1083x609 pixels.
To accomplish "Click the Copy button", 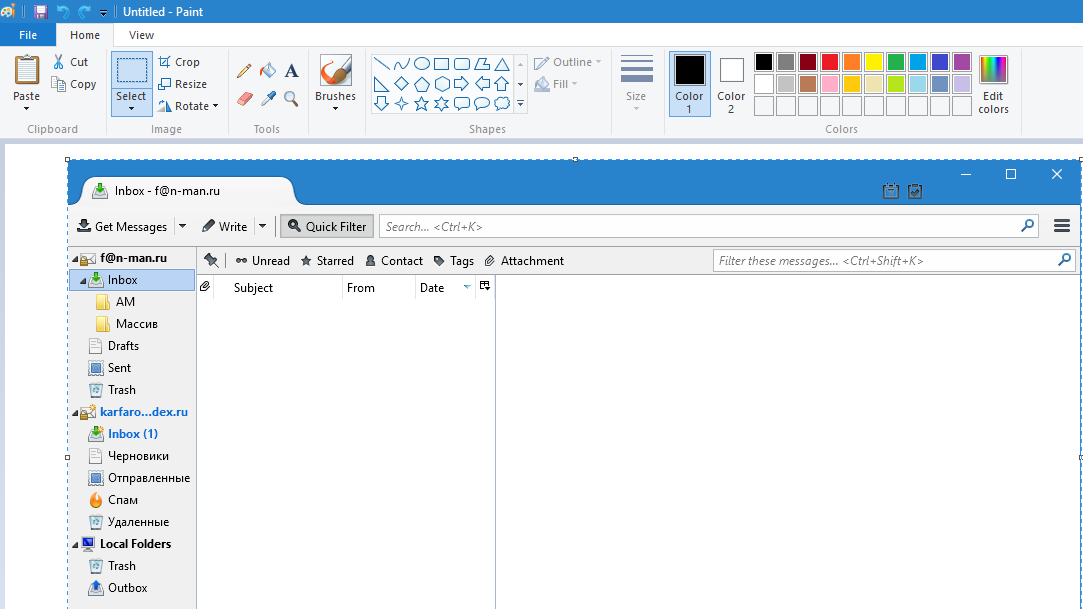I will (x=74, y=84).
